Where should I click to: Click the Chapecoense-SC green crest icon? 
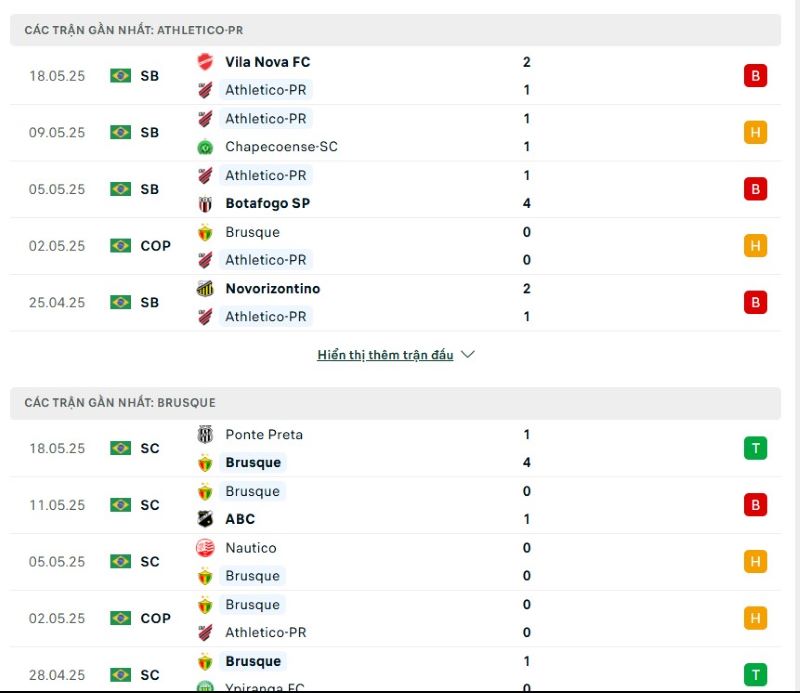pos(205,147)
